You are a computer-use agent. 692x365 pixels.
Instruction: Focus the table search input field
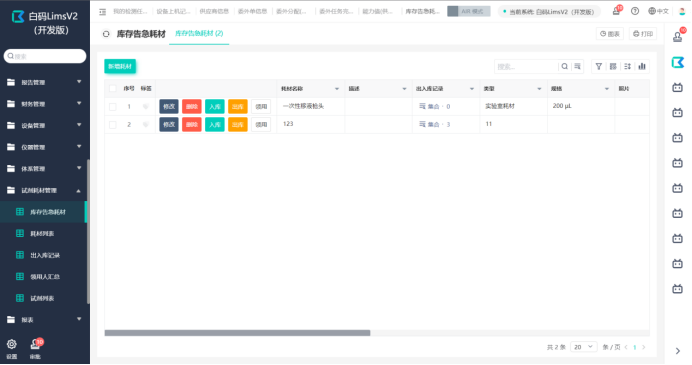[x=526, y=67]
